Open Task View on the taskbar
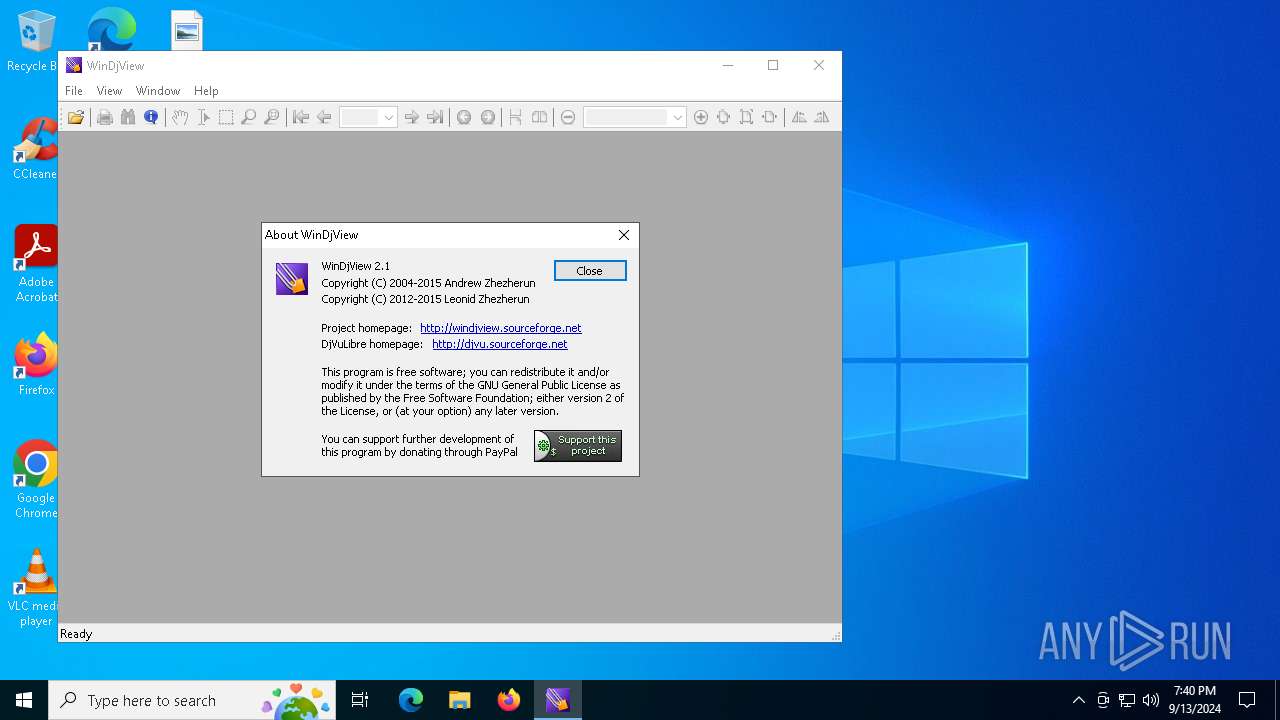The width and height of the screenshot is (1280, 720). [360, 700]
